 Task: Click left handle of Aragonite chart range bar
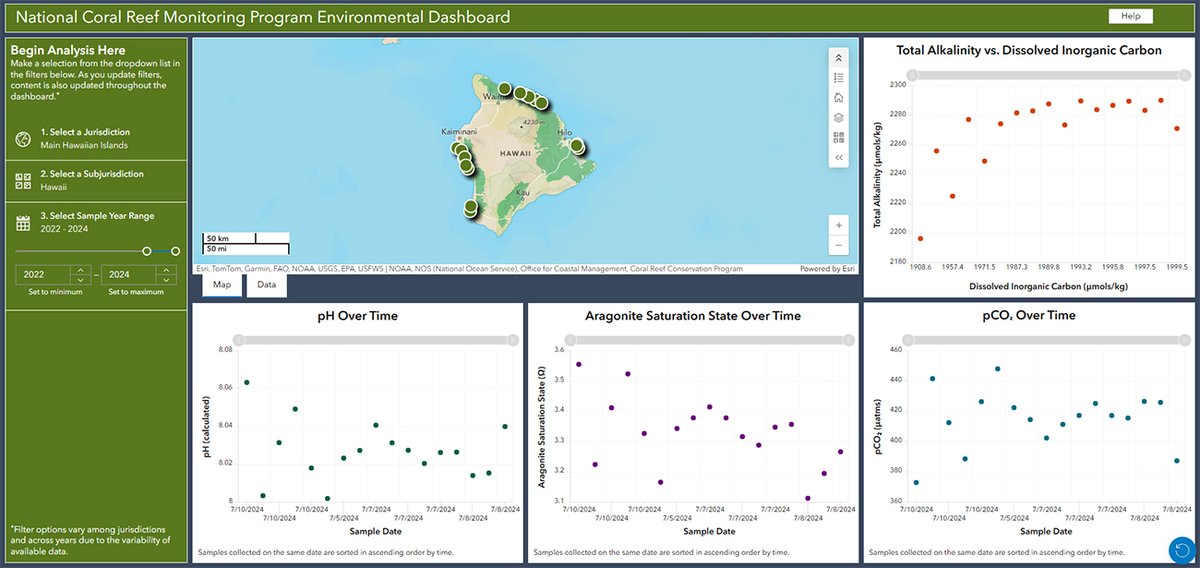pos(572,340)
